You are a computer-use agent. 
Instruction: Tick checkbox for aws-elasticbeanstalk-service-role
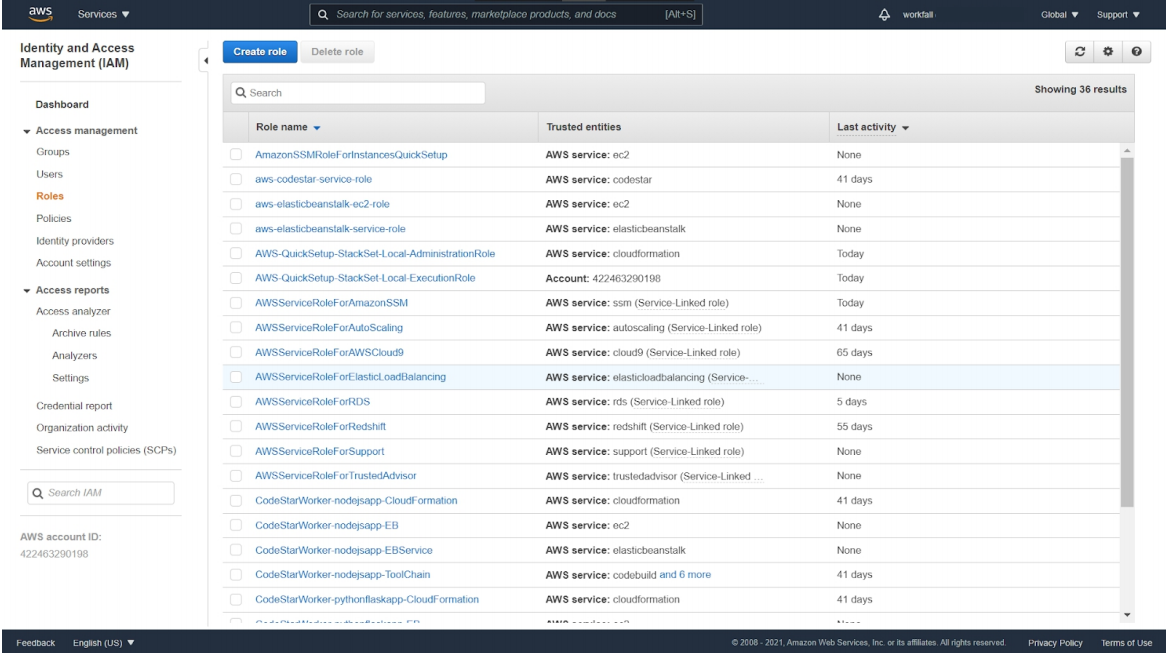coord(236,228)
